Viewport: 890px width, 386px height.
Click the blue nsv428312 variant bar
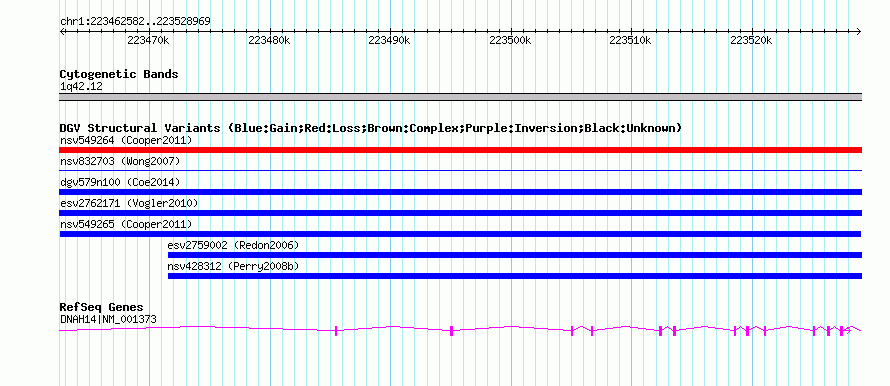[515, 276]
